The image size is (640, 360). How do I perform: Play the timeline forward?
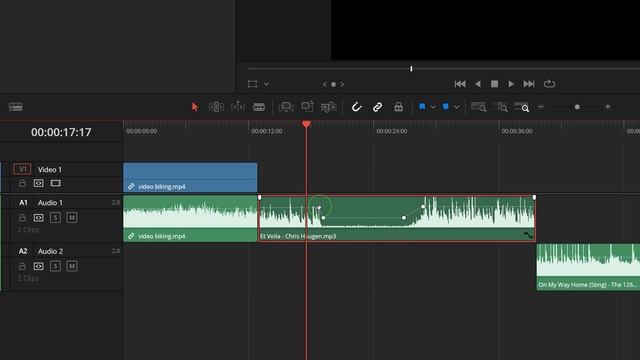pos(511,84)
